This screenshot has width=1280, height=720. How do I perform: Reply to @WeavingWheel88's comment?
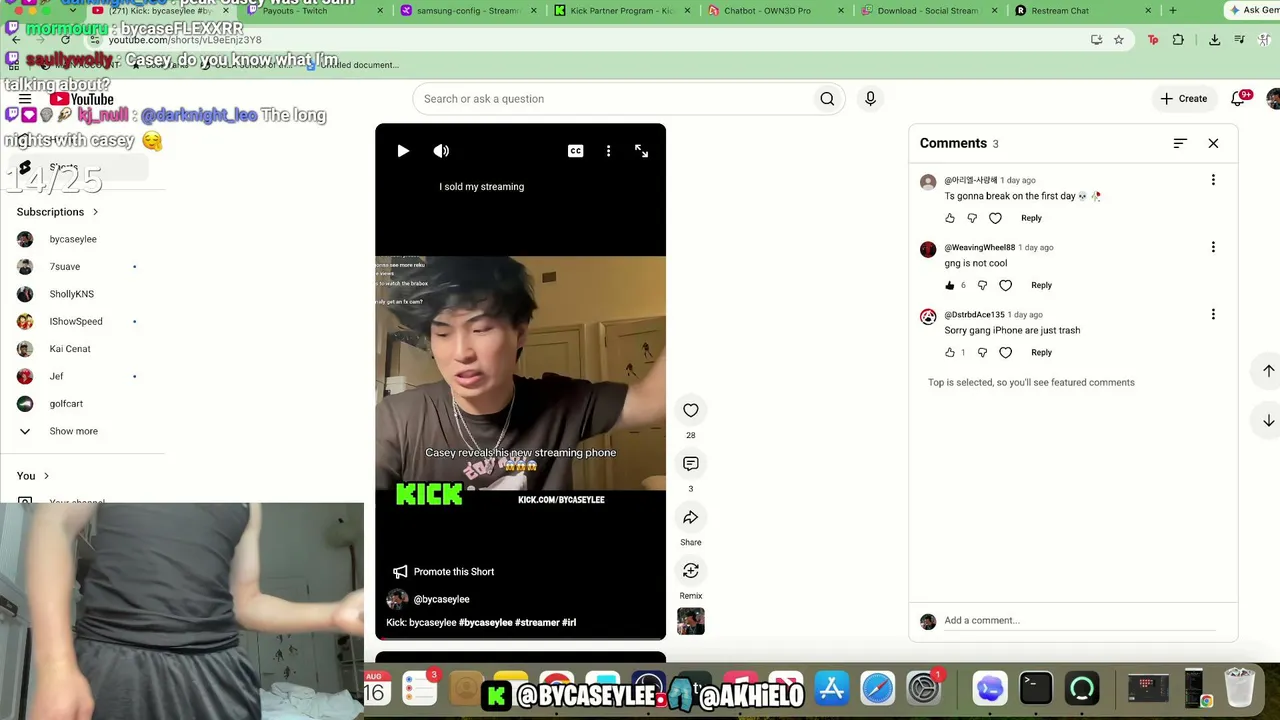(1041, 285)
